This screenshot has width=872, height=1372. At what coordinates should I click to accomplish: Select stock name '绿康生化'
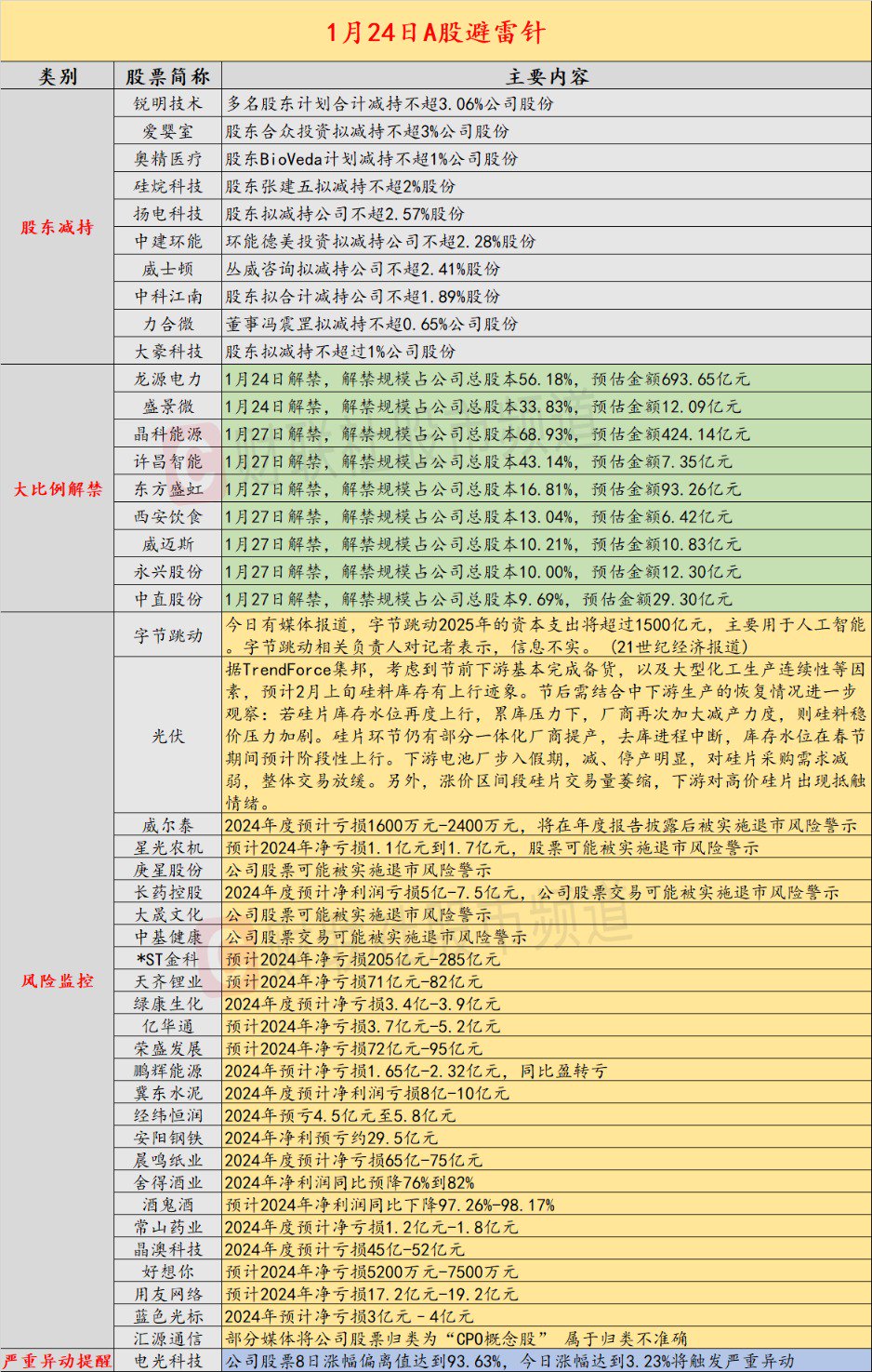click(x=168, y=1004)
